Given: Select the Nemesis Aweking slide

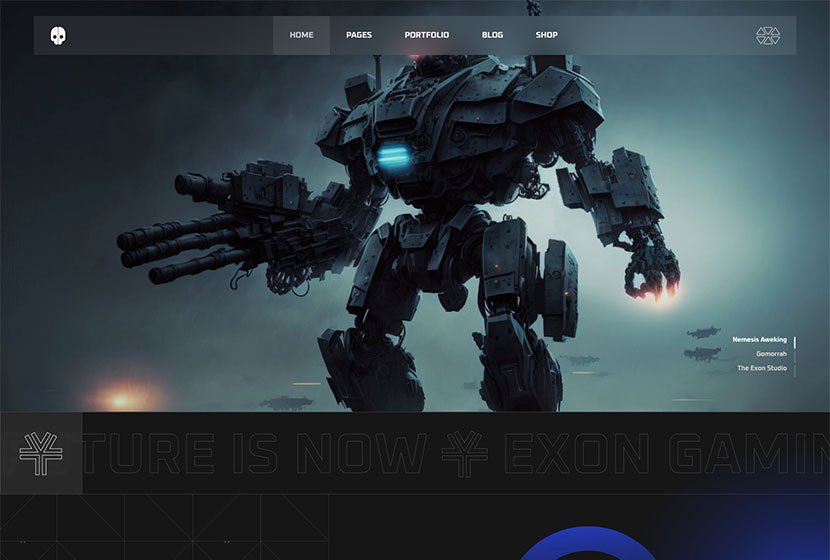Looking at the screenshot, I should tap(759, 340).
